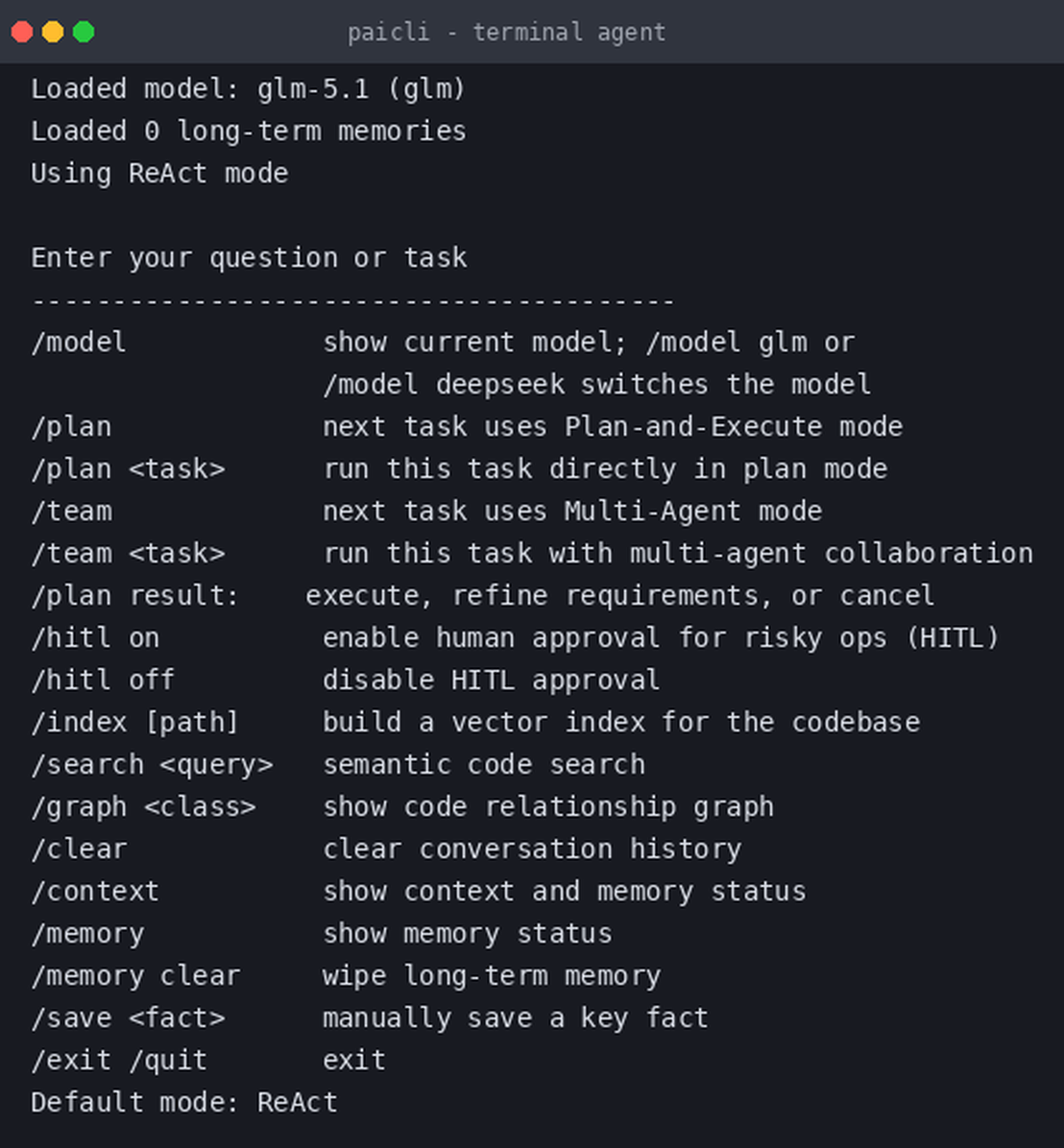Click the /memory clear command
The width and height of the screenshot is (1064, 1148).
135,975
